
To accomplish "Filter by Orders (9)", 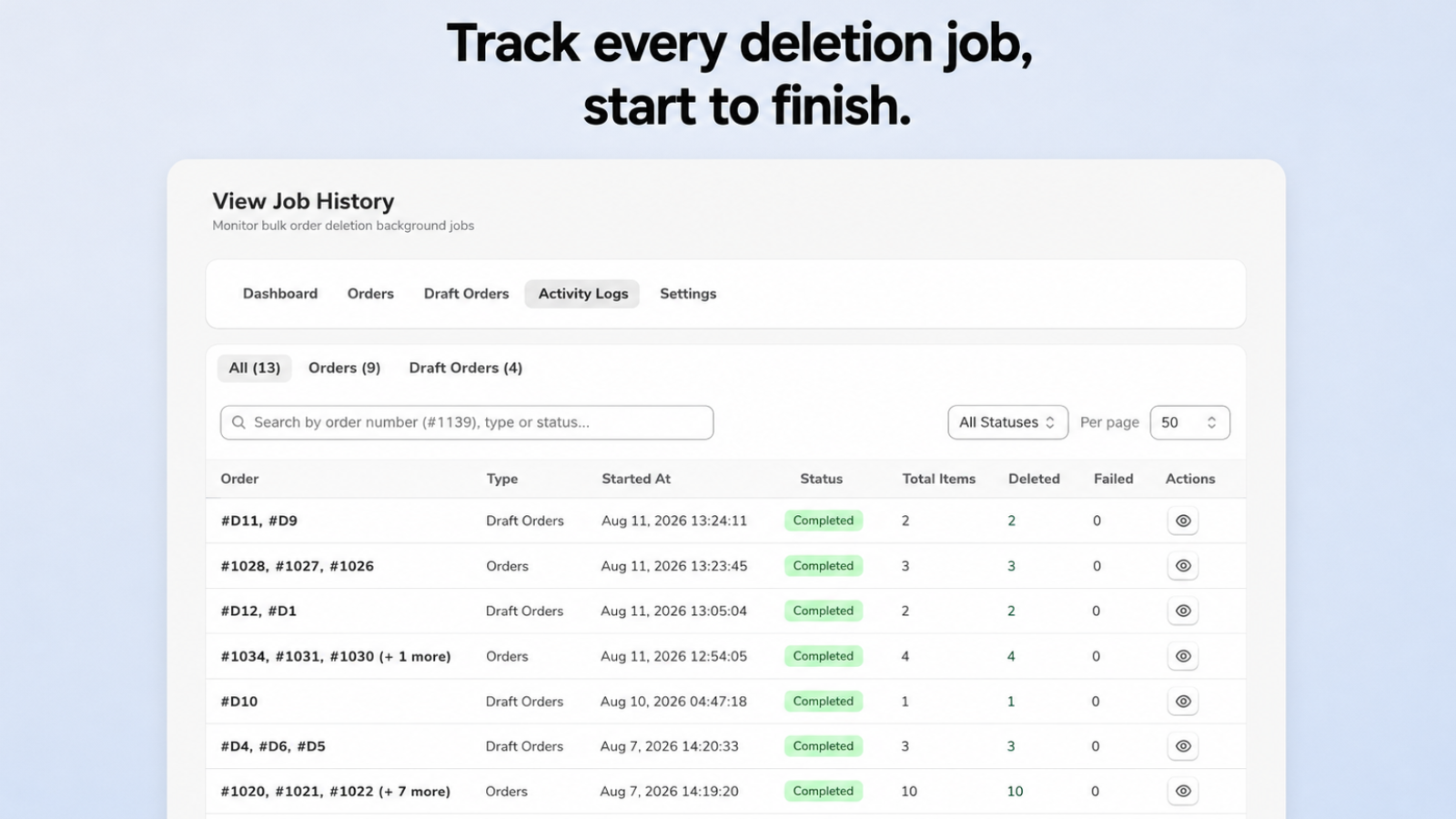I will tap(344, 368).
